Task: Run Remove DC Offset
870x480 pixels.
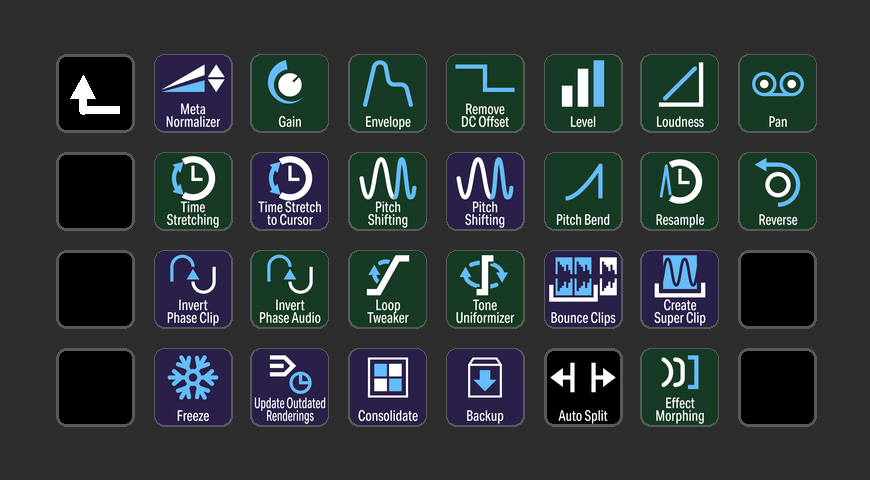Action: 485,93
